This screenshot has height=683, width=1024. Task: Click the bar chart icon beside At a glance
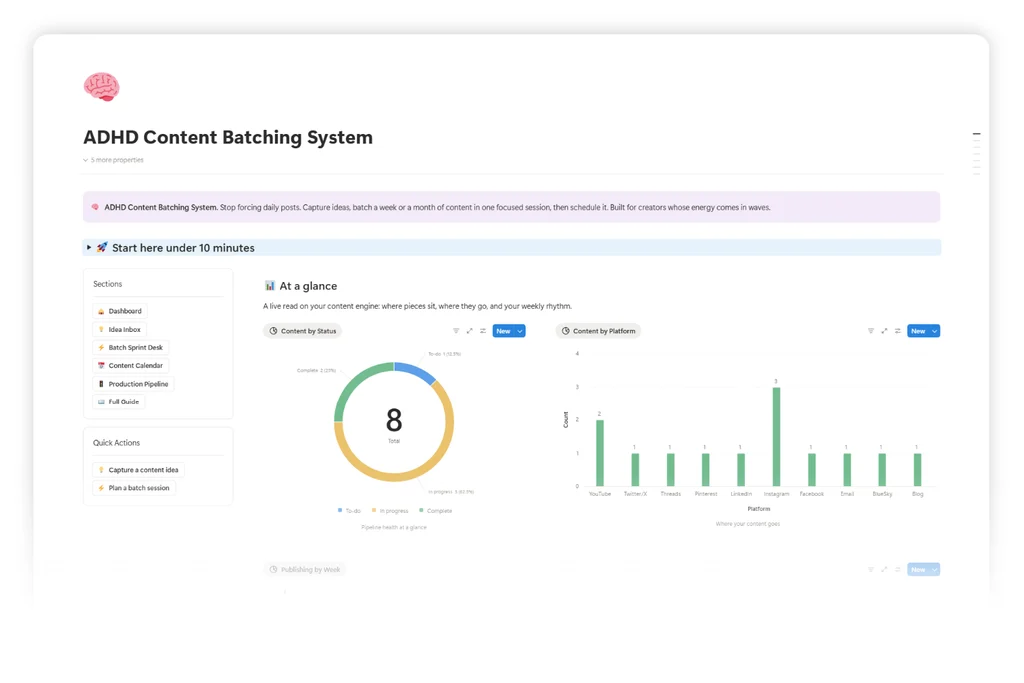click(x=270, y=286)
